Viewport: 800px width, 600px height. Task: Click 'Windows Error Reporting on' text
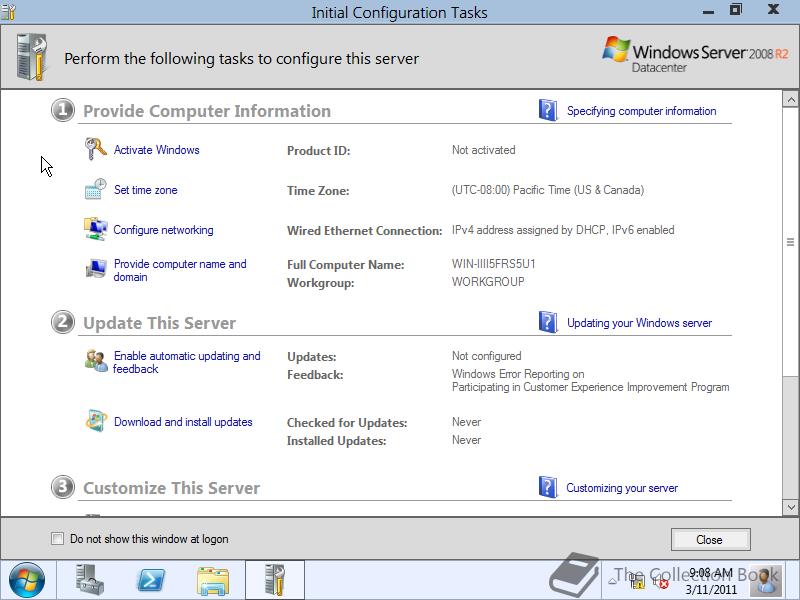[x=518, y=373]
